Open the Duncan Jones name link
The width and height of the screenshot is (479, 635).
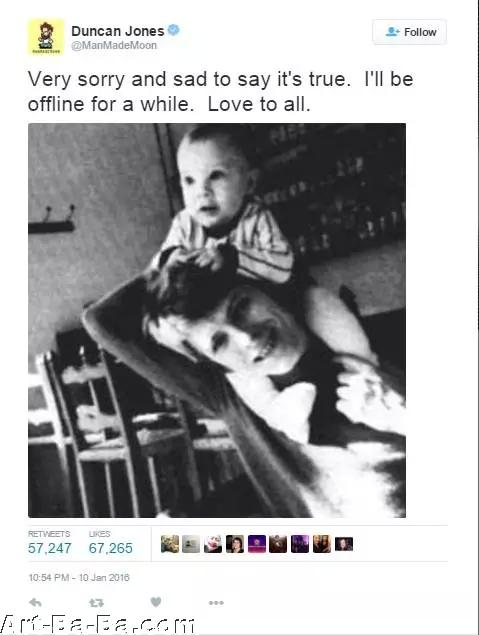(x=118, y=31)
